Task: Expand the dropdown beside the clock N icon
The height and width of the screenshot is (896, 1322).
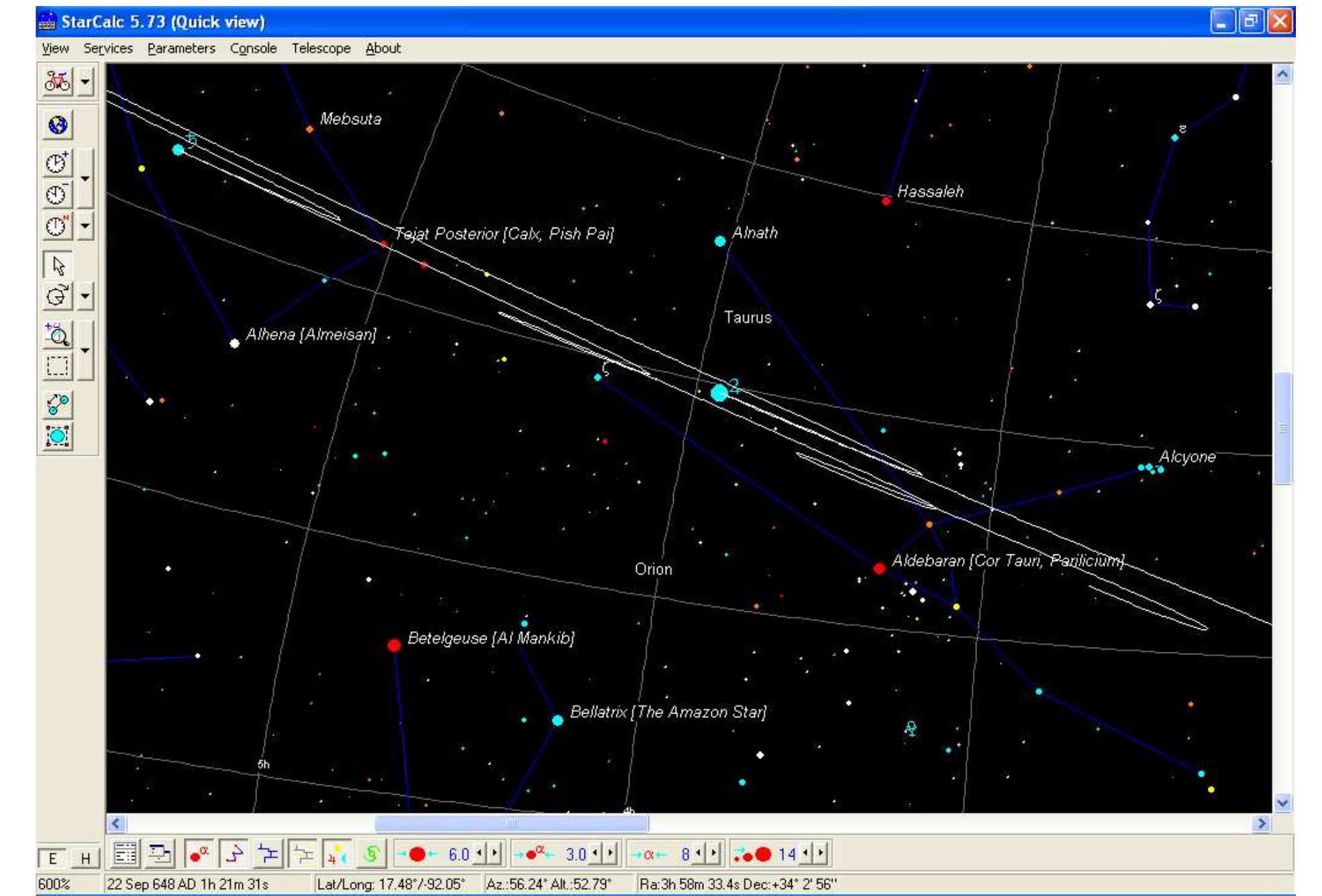Action: click(85, 226)
